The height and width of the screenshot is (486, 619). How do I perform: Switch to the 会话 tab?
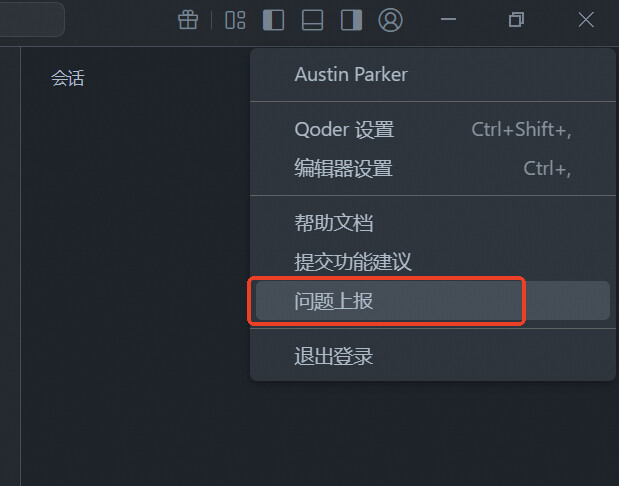tap(67, 79)
